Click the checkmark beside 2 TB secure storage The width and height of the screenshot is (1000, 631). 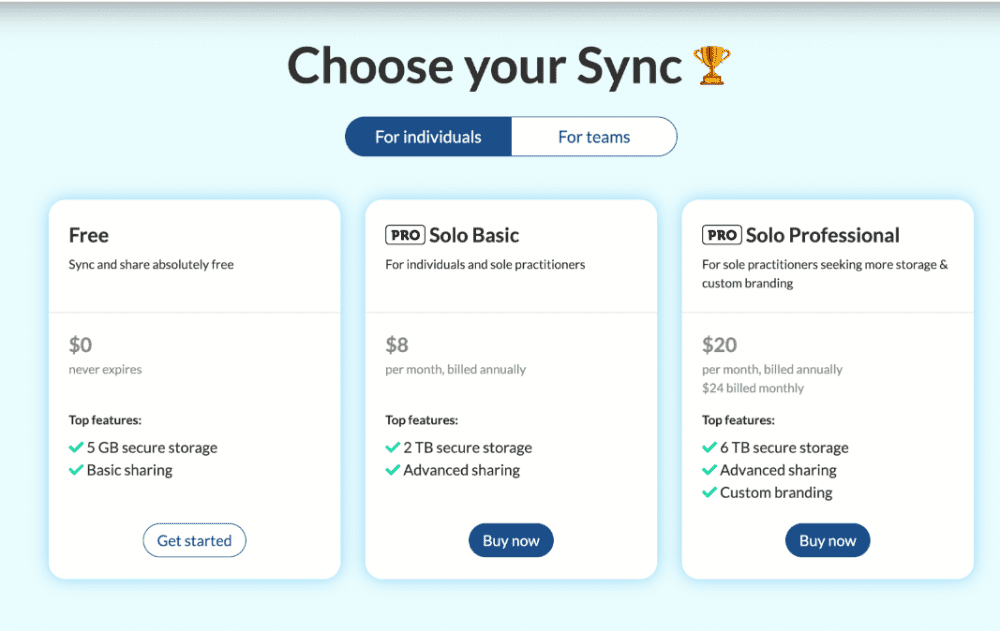click(x=392, y=447)
